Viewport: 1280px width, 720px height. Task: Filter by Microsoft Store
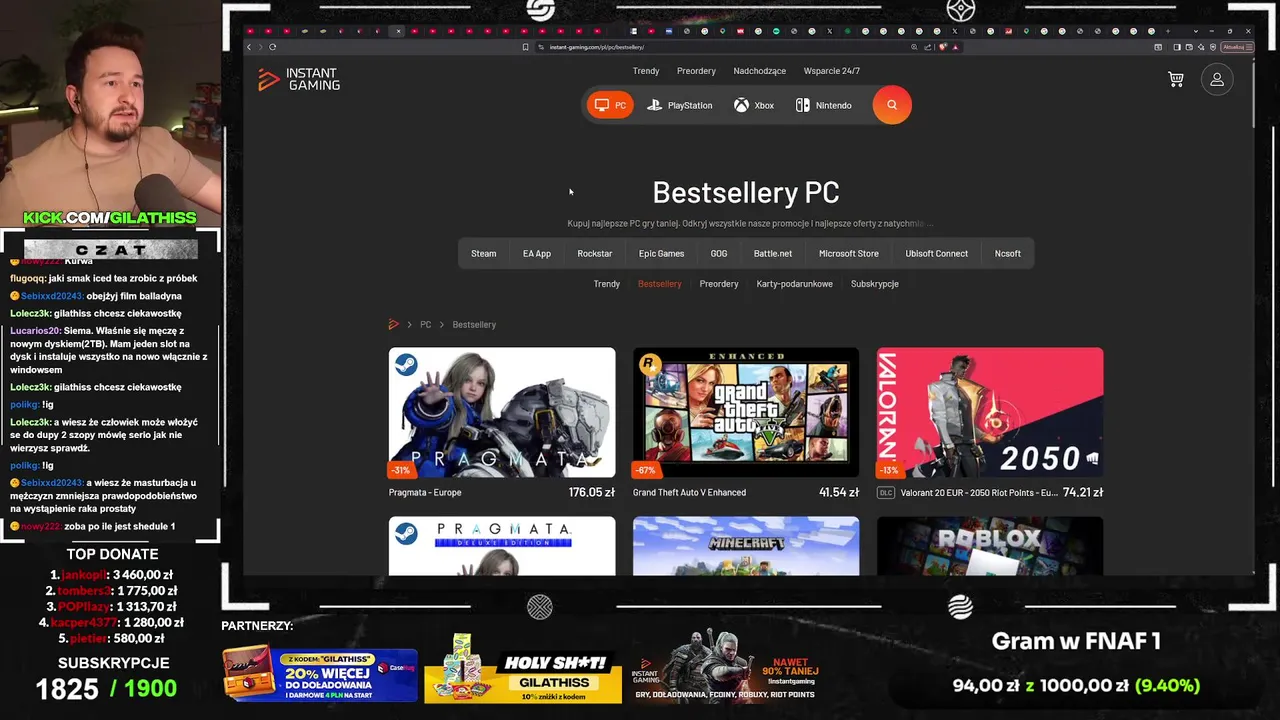[x=849, y=254]
